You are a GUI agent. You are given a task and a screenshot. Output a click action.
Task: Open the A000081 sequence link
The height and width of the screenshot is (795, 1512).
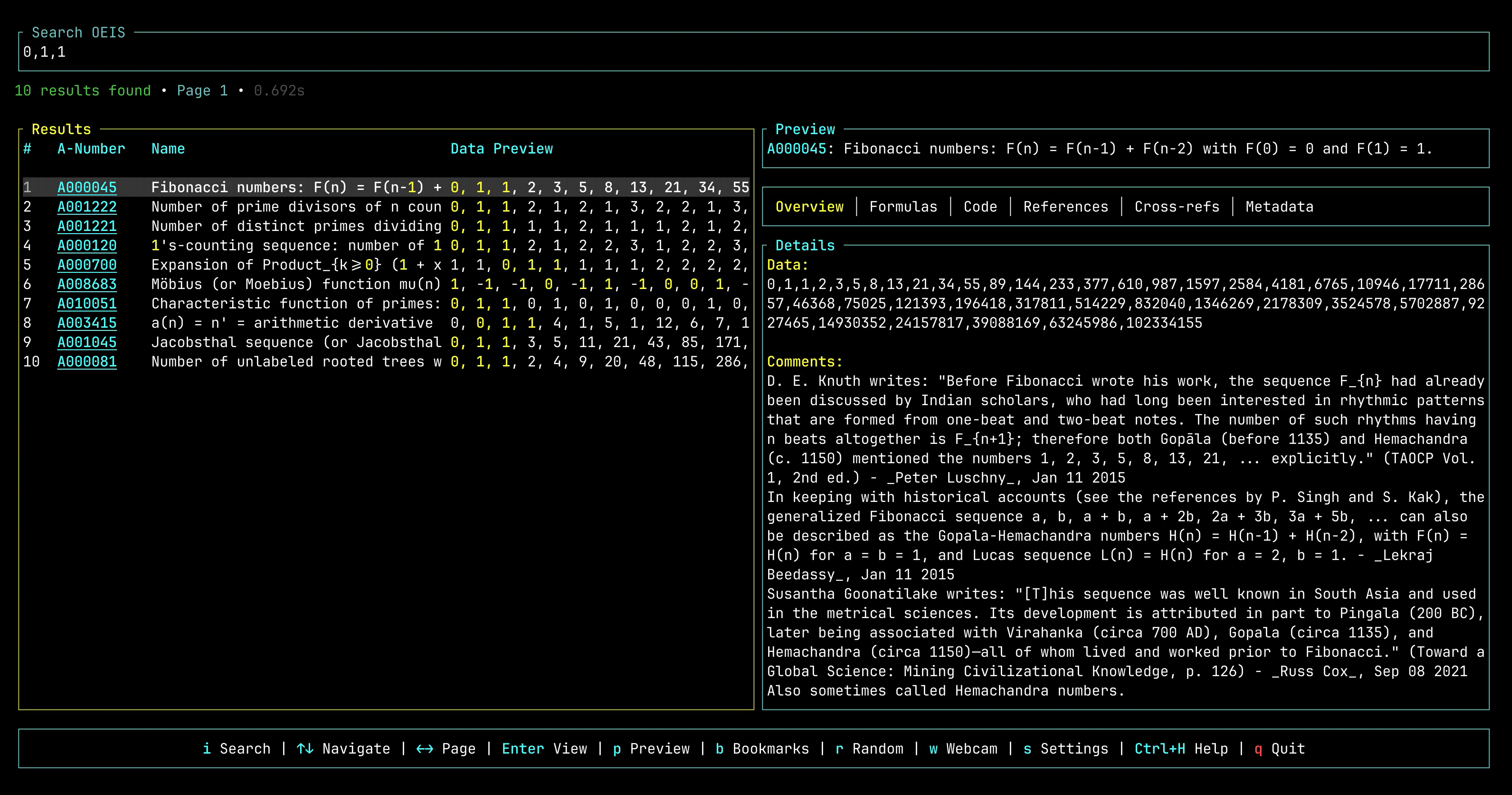(87, 361)
